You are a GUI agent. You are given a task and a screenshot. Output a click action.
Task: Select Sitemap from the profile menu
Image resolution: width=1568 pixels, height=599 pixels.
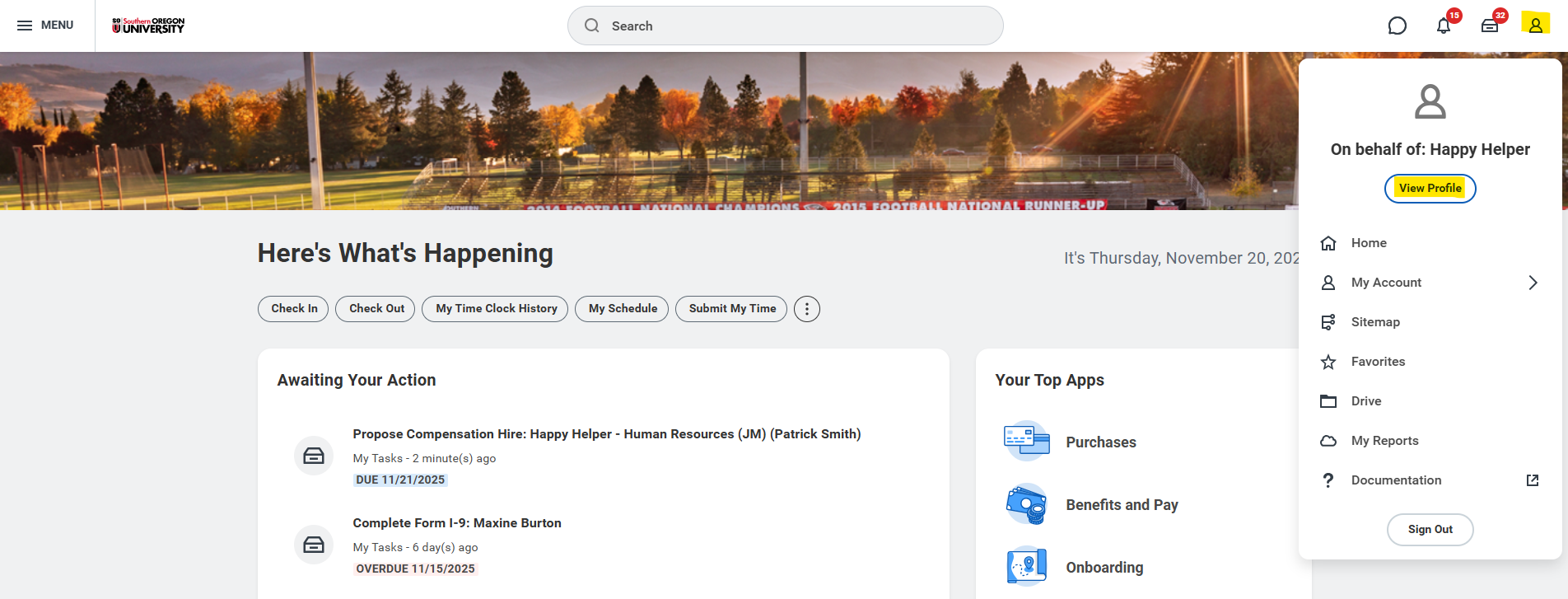(x=1375, y=322)
